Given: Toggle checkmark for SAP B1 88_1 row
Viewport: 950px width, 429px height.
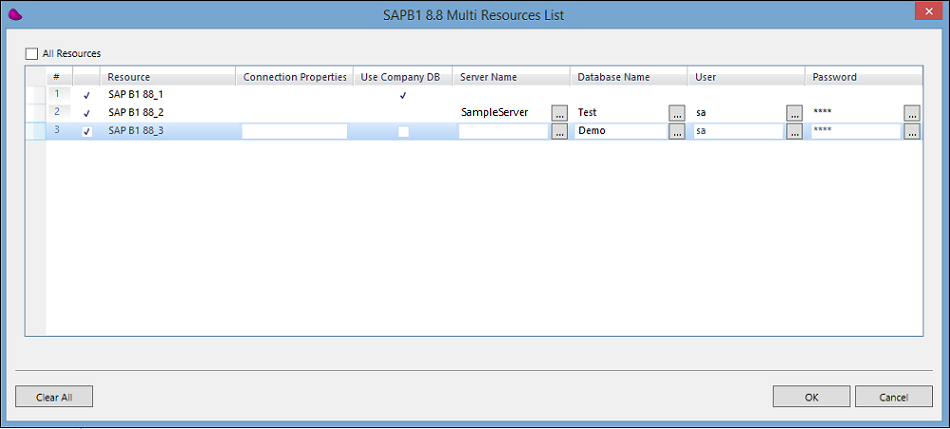Looking at the screenshot, I should click(87, 95).
